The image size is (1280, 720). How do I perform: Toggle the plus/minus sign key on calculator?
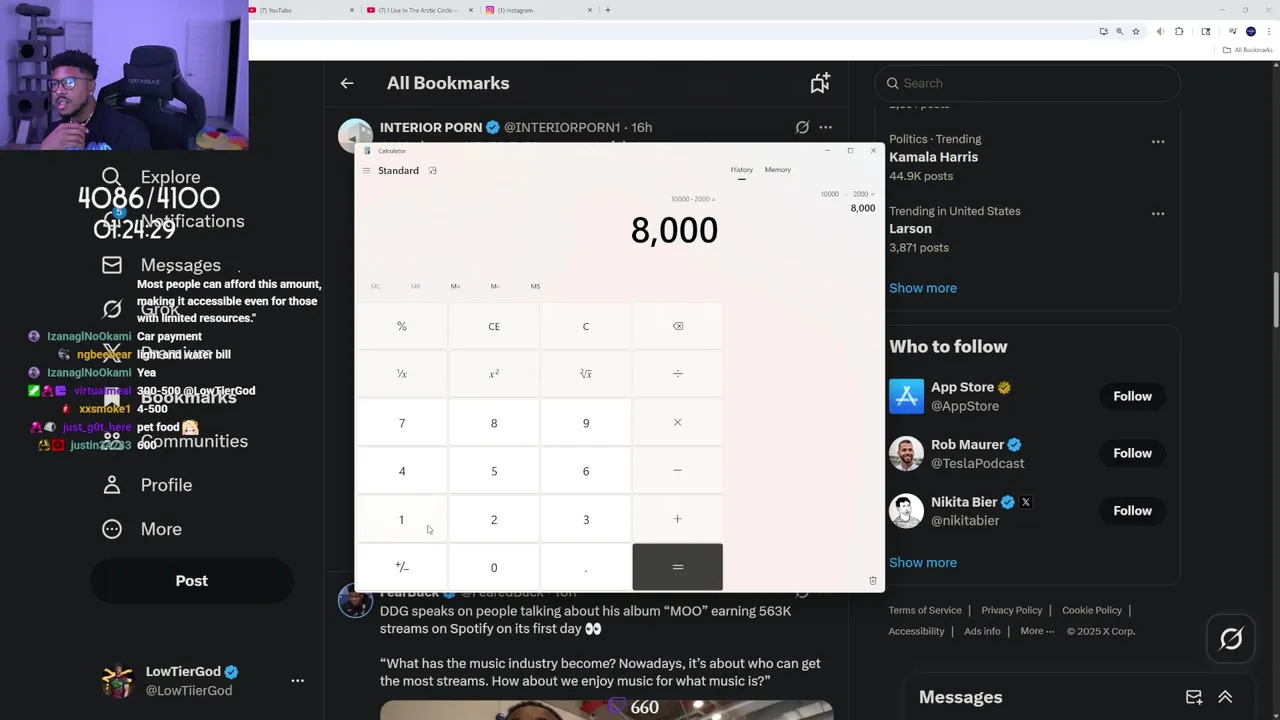point(402,567)
